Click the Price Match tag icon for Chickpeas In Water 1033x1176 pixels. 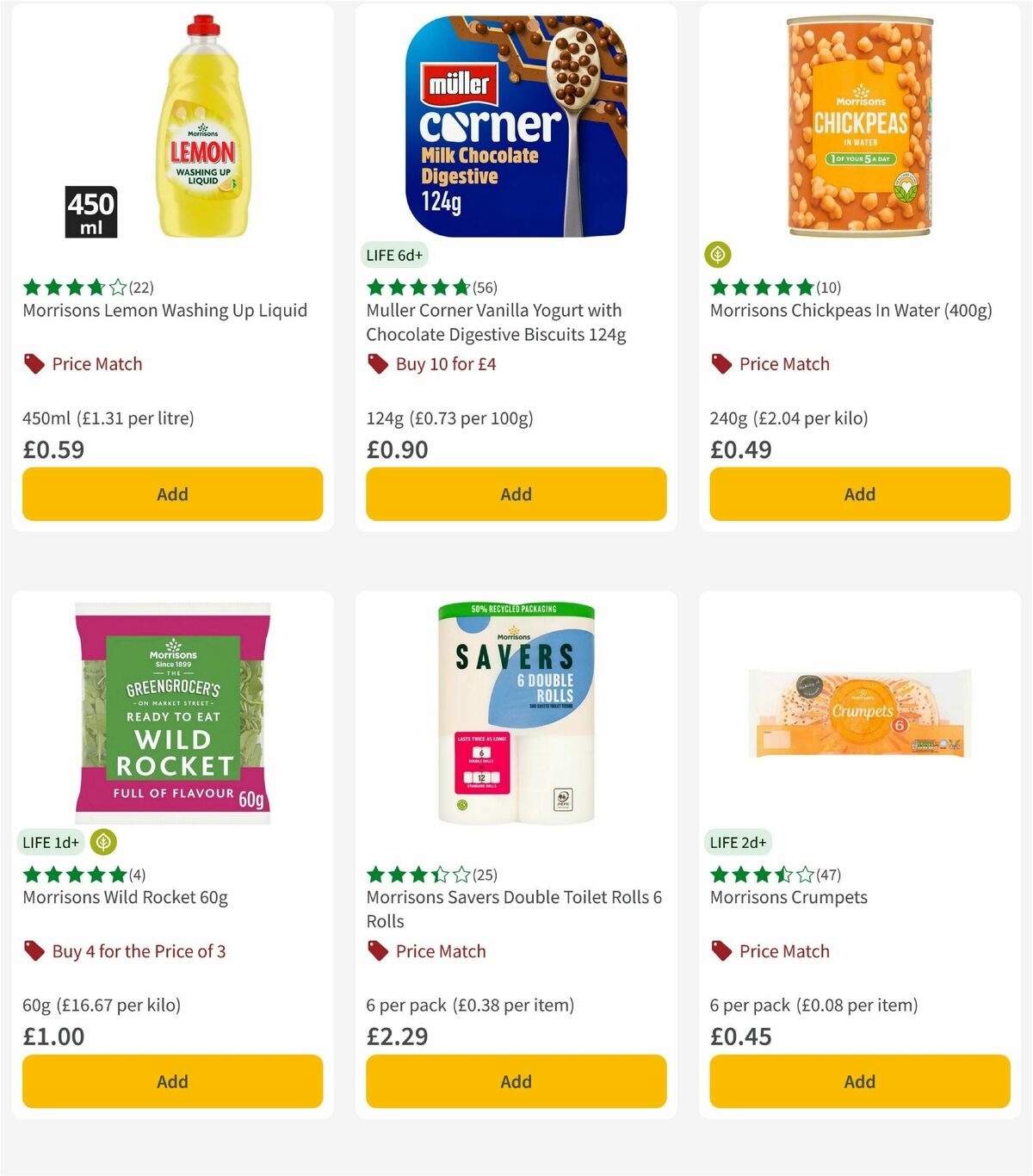[x=721, y=364]
